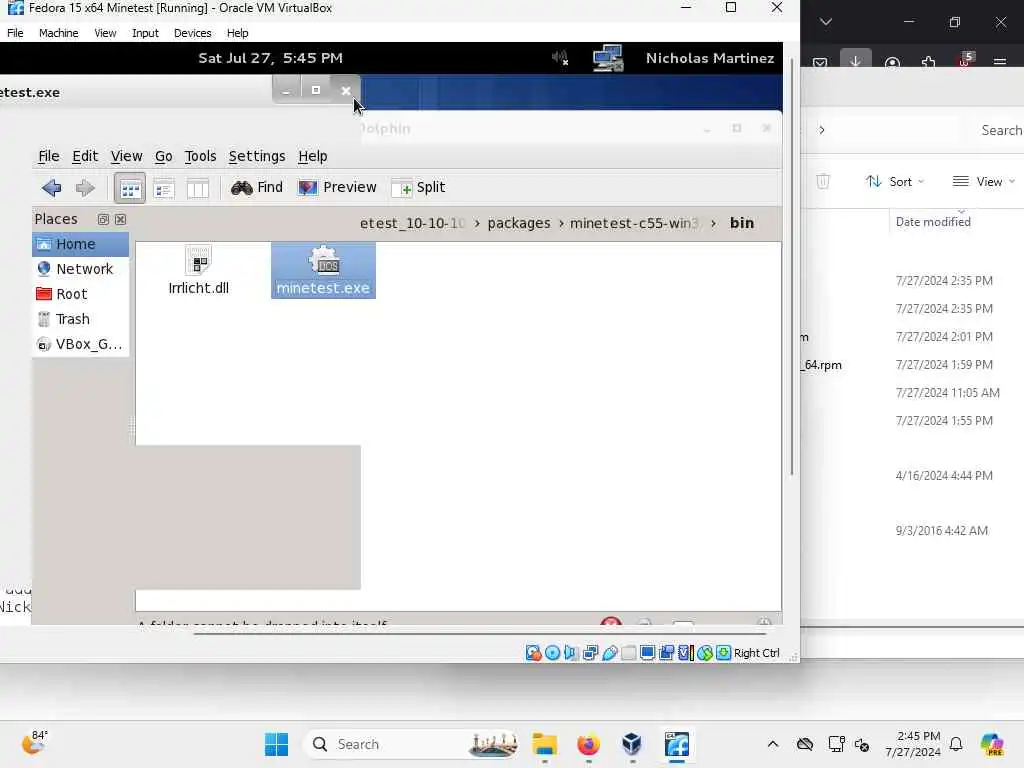Click VirtualBox USB devices indicator
Screen dimensions: 1024x768
coord(609,652)
